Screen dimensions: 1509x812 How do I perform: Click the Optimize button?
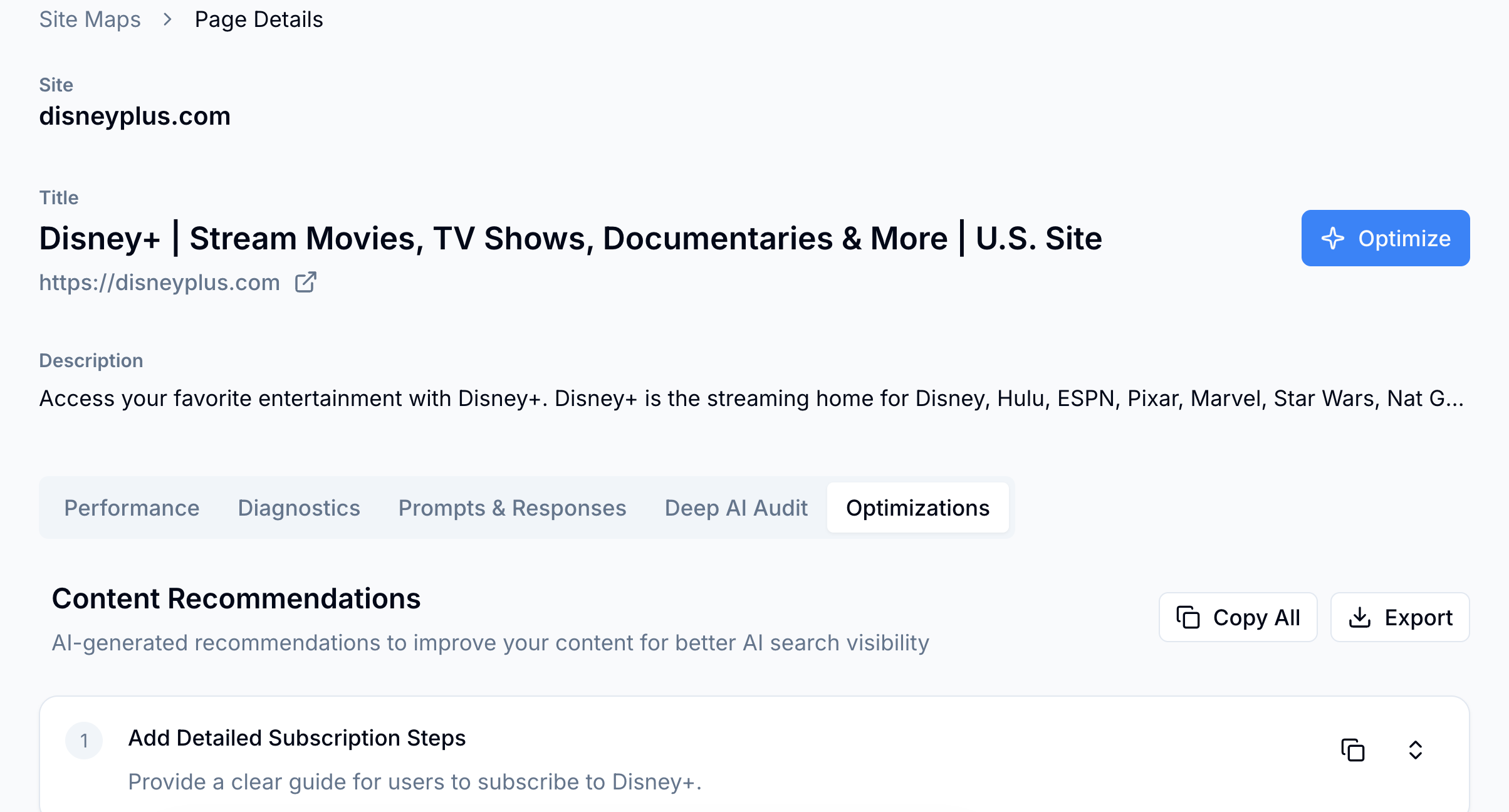(x=1386, y=238)
